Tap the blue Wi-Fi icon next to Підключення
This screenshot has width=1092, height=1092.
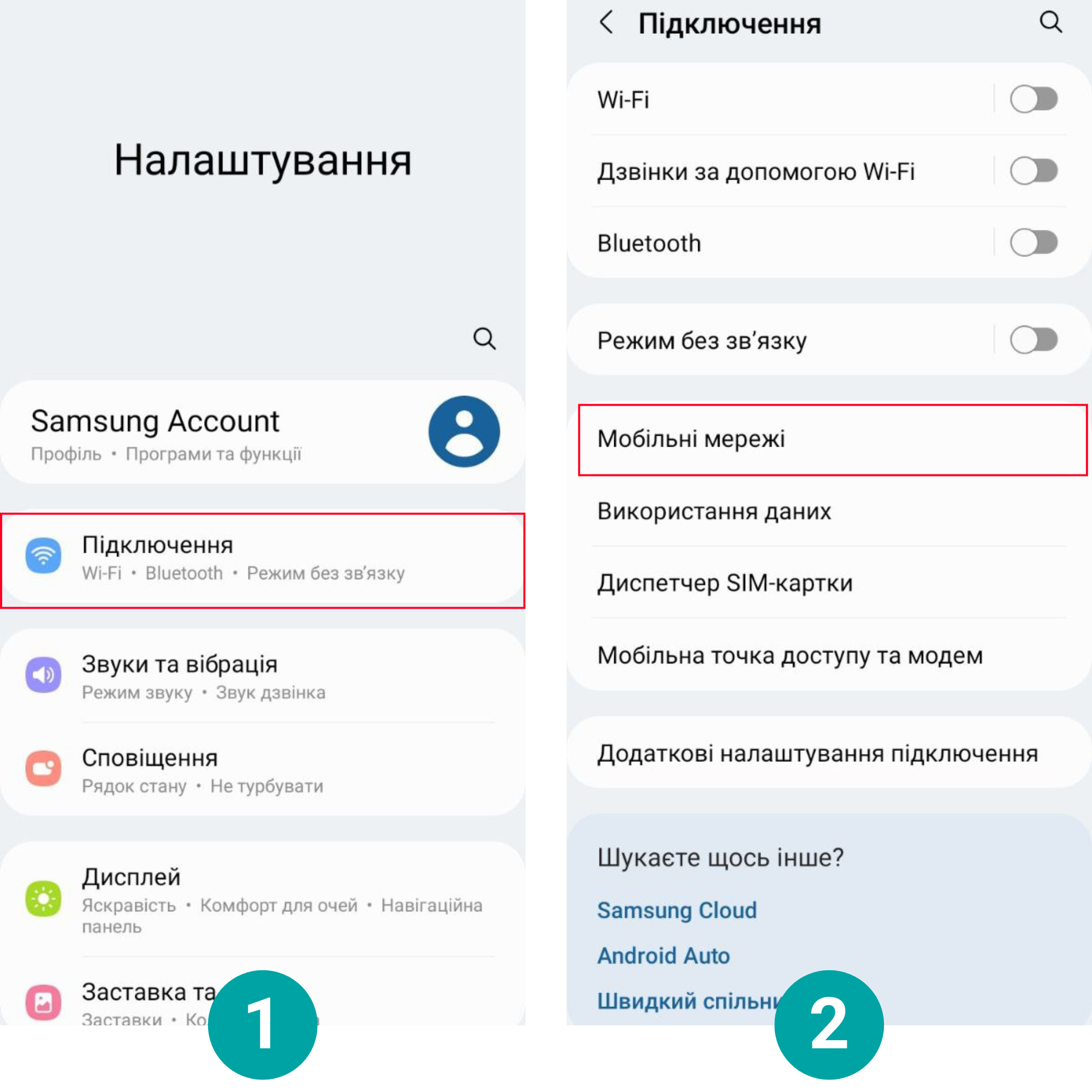44,556
